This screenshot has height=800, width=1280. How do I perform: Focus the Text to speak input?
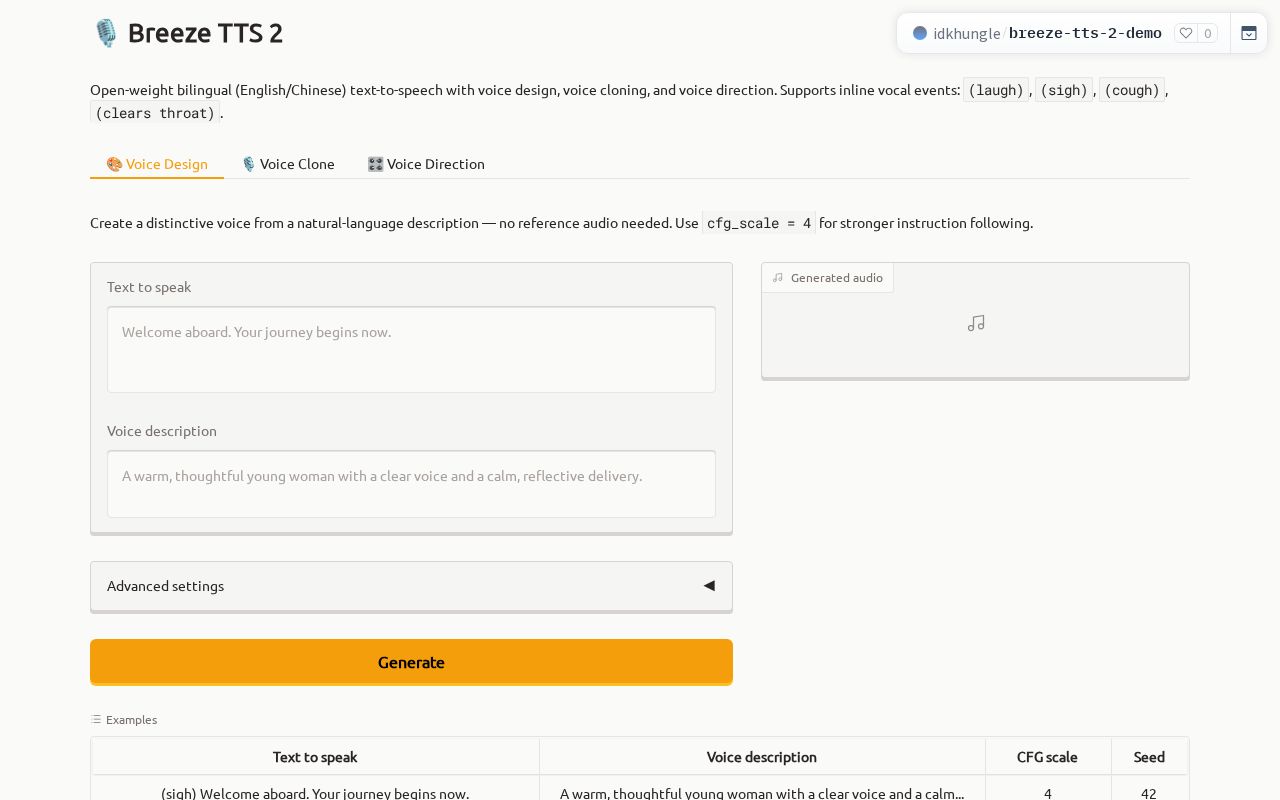point(411,349)
